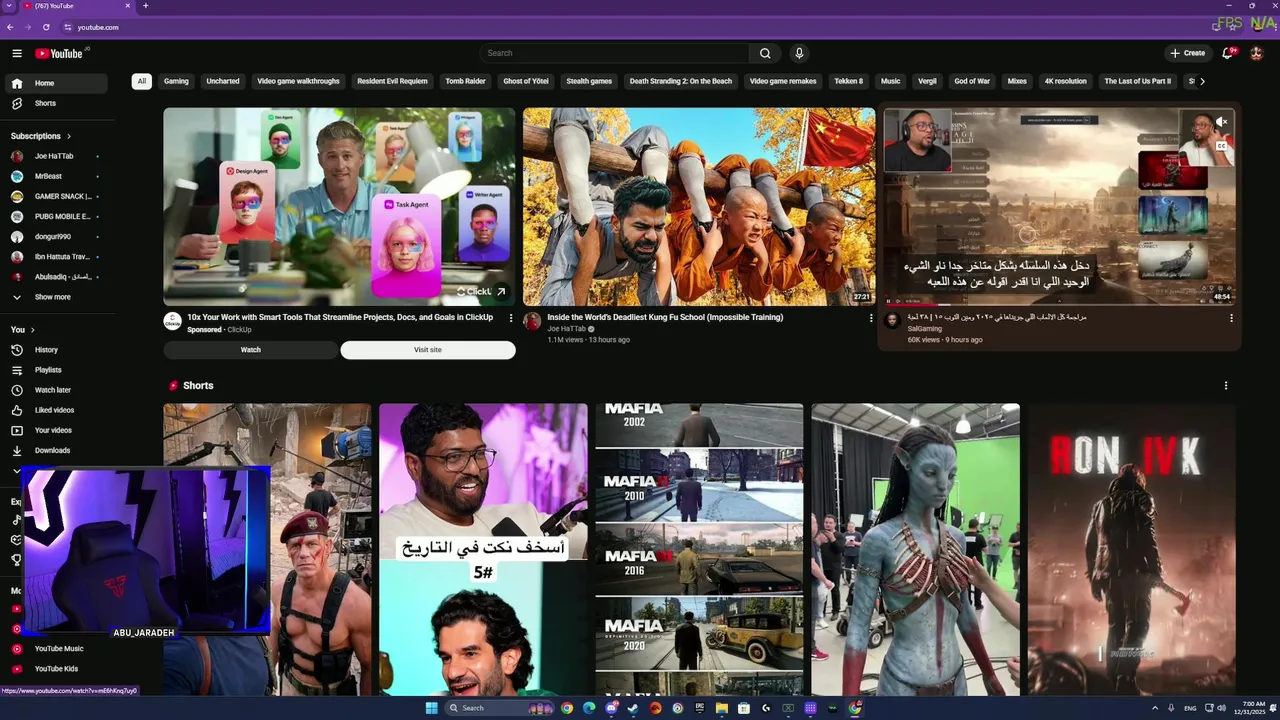Click the browser back arrow
The height and width of the screenshot is (720, 1280).
(10, 27)
